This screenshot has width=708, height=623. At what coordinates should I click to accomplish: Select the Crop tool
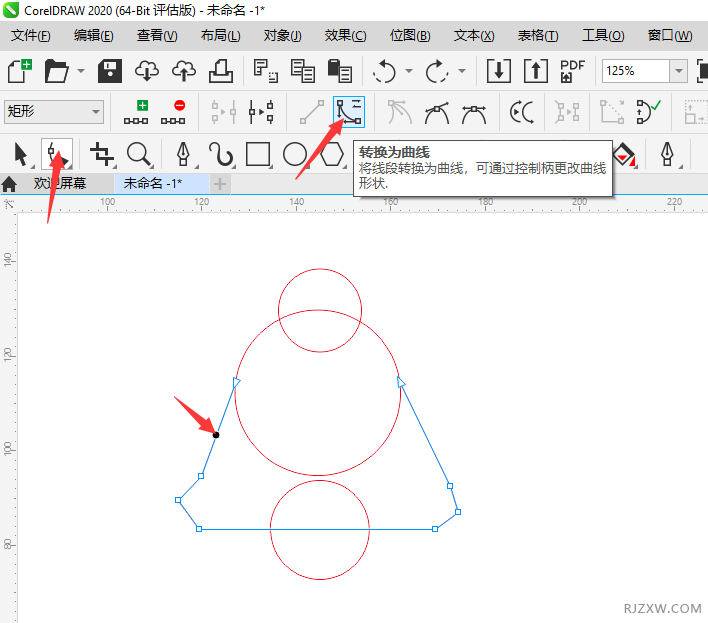(x=102, y=154)
